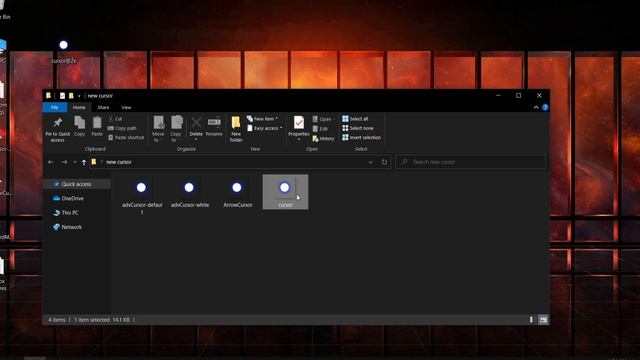Select the highlighted cursor file
This screenshot has width=640, height=360.
(x=285, y=192)
